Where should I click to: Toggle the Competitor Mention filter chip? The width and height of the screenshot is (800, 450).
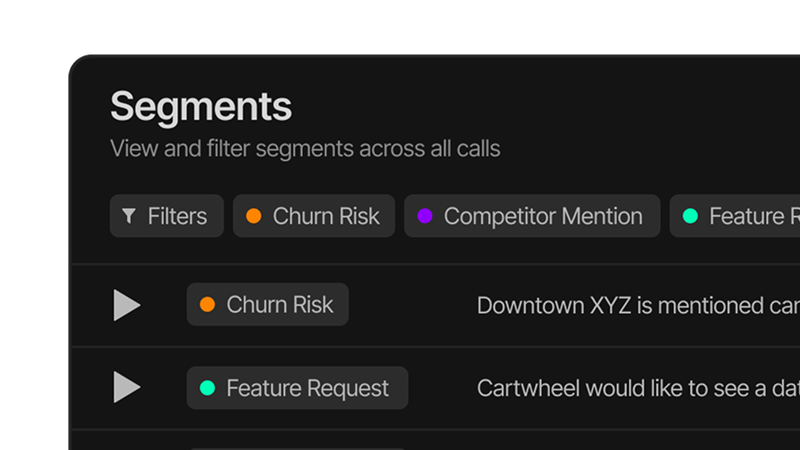(x=532, y=216)
